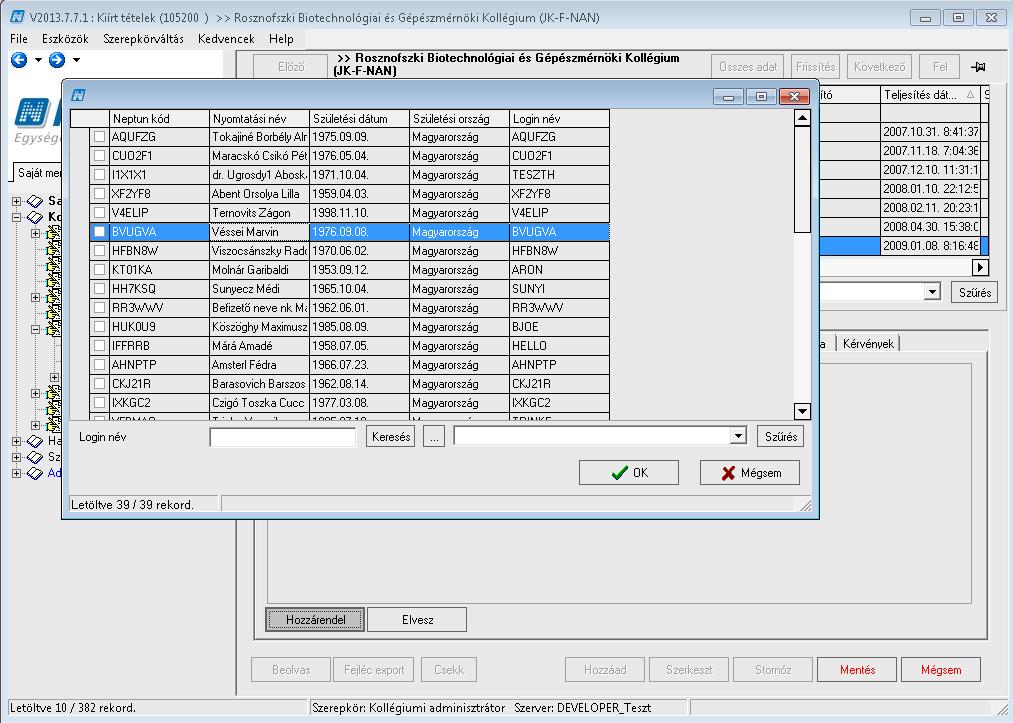Cancel the dialog with Mégsem

tap(750, 473)
